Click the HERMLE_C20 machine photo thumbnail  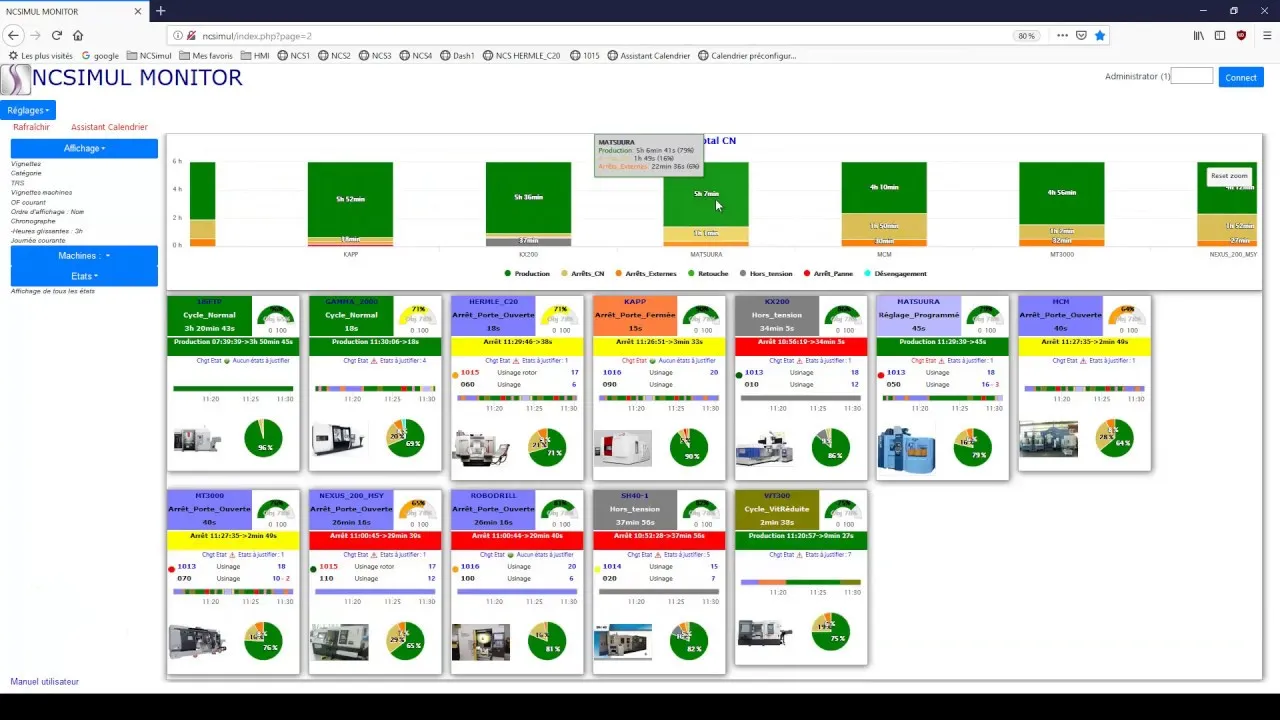(480, 447)
